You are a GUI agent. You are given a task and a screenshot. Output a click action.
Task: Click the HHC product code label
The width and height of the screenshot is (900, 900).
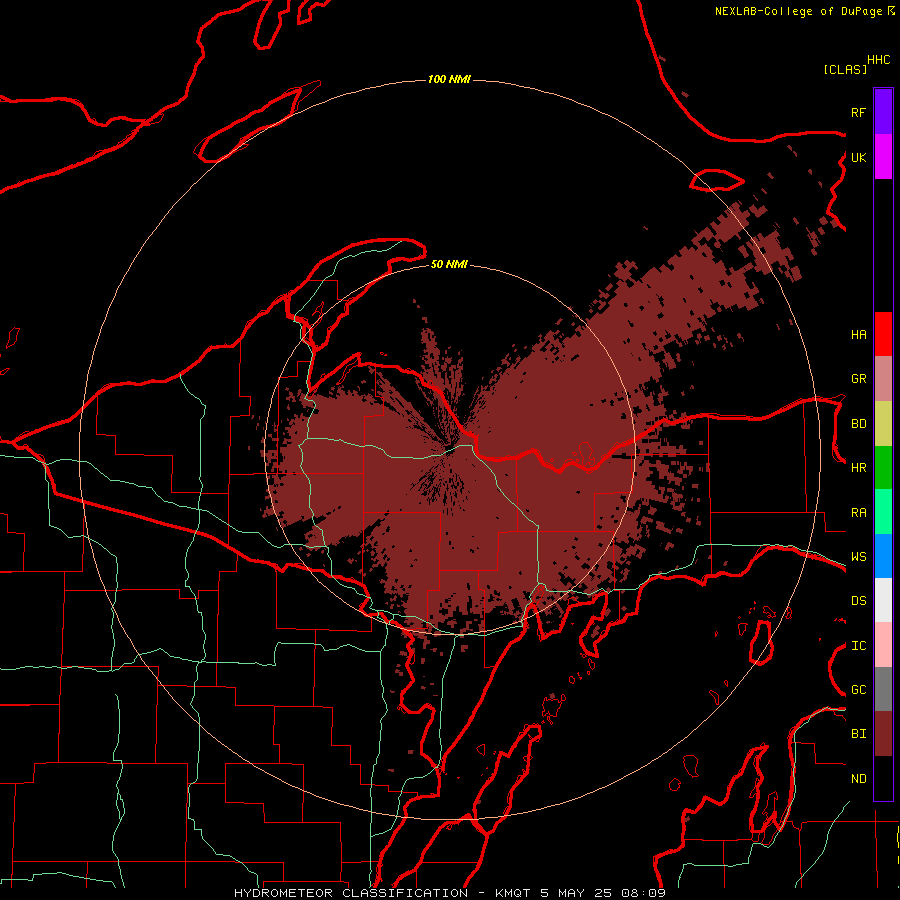(x=879, y=60)
